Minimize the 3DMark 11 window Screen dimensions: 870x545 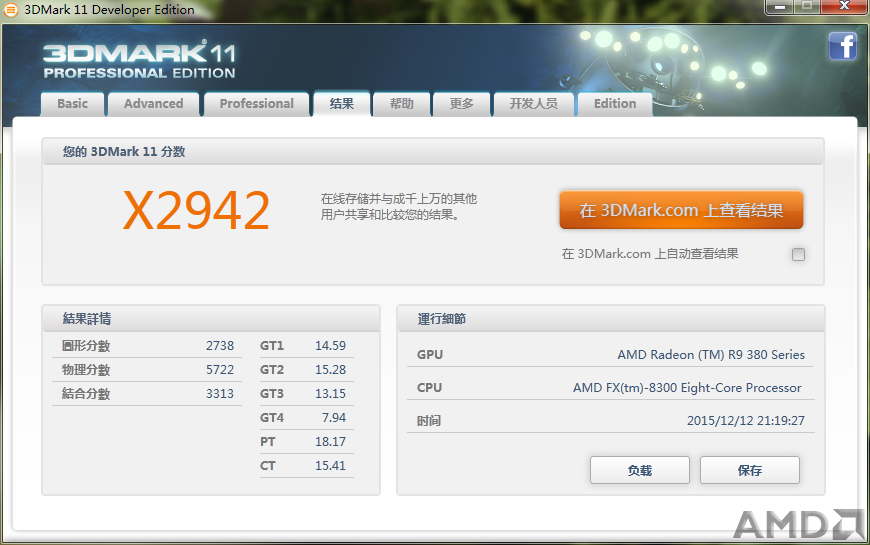click(780, 6)
